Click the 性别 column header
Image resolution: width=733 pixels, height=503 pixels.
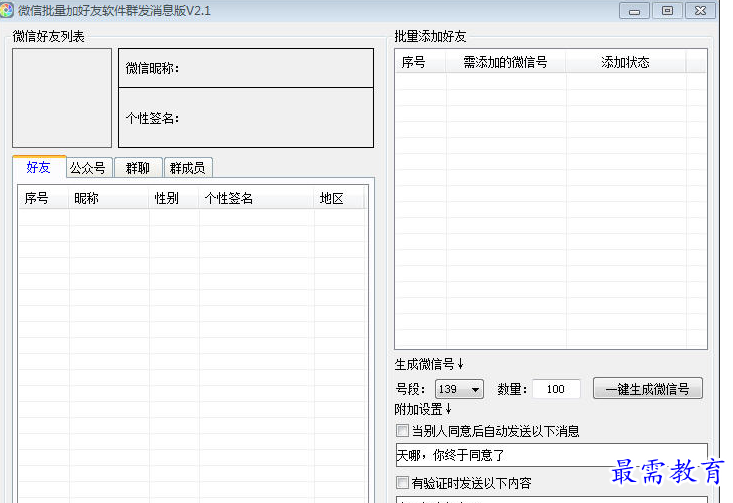174,198
